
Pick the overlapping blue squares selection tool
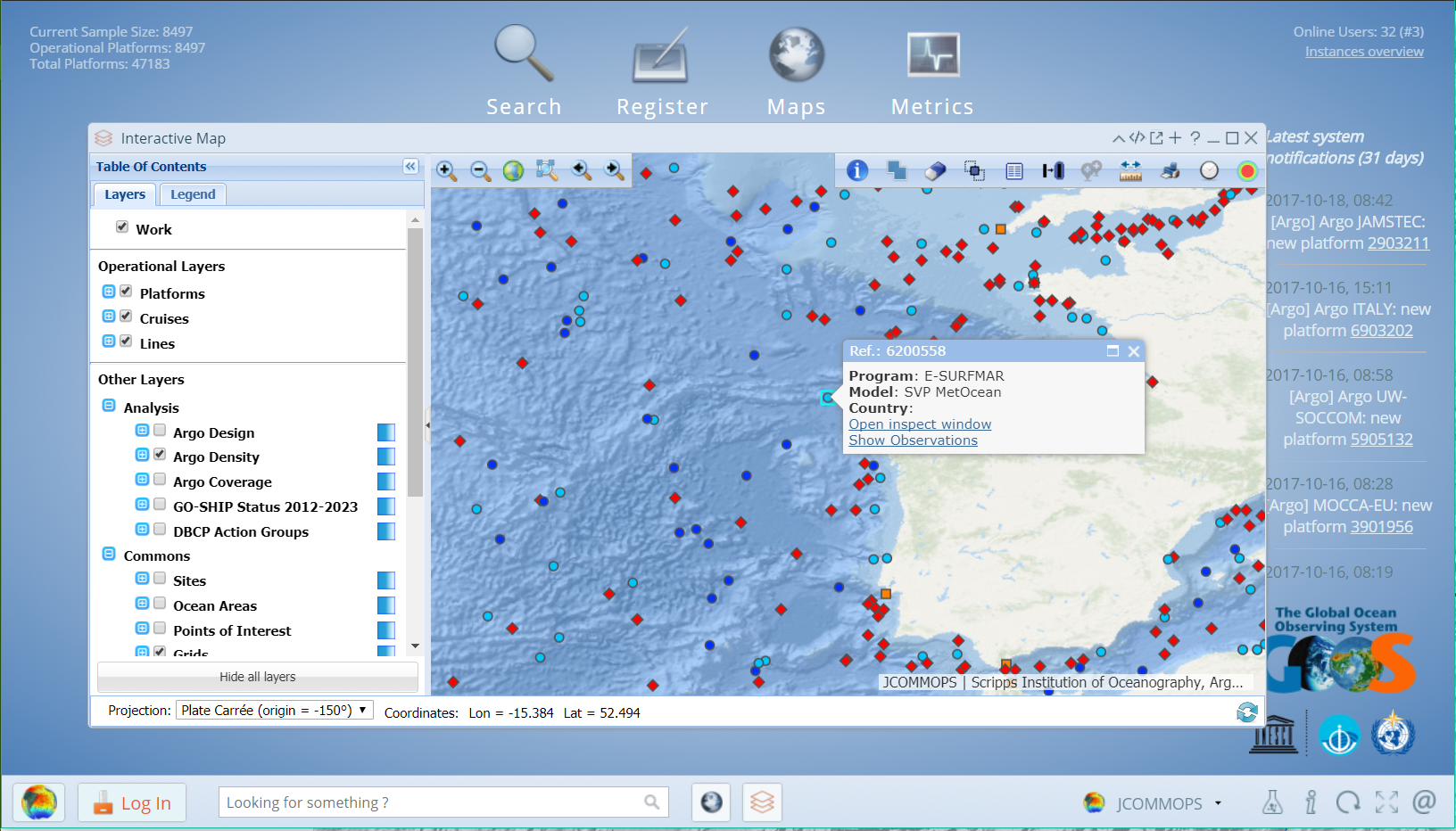point(897,170)
